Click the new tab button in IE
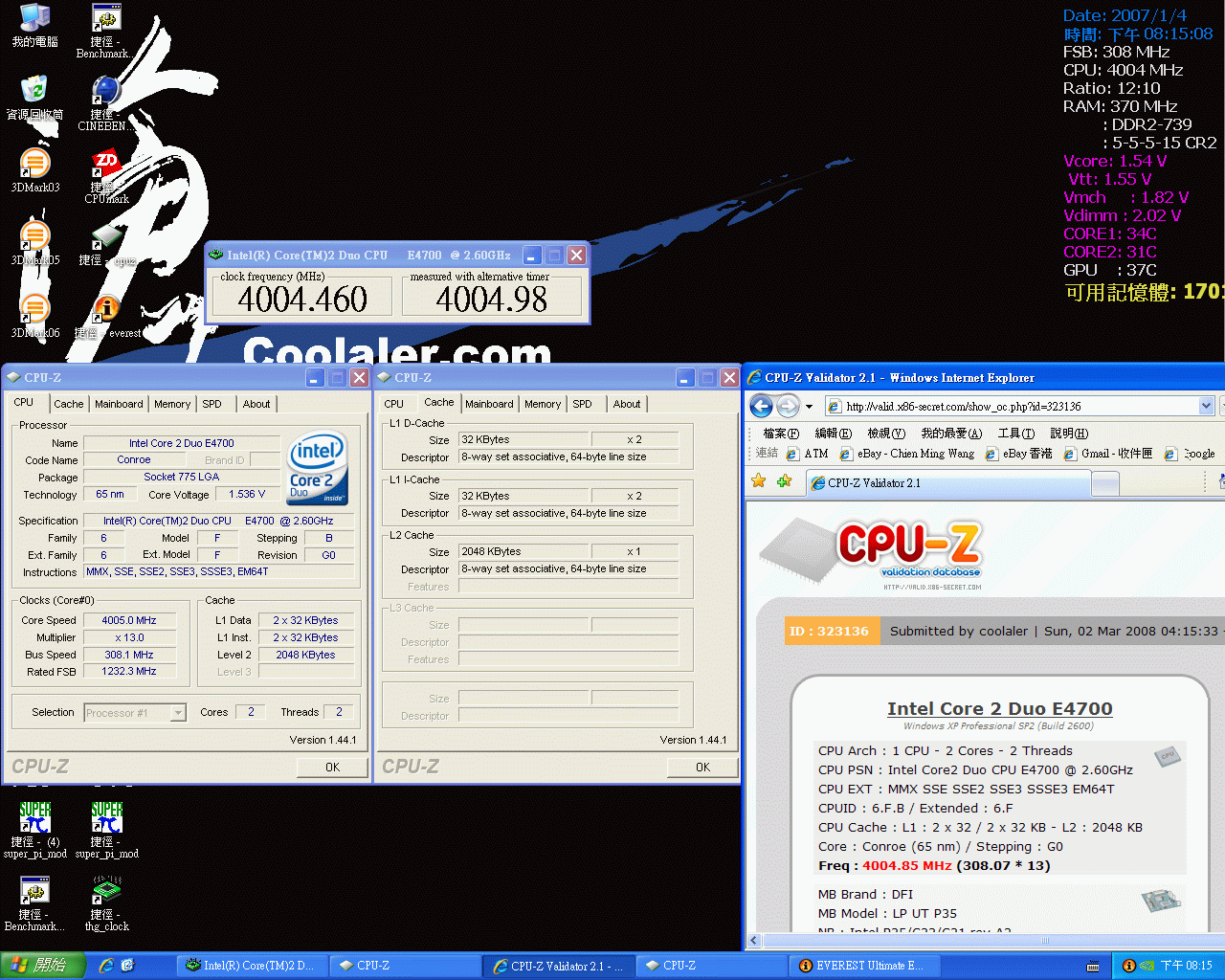The width and height of the screenshot is (1225, 980). click(1105, 484)
